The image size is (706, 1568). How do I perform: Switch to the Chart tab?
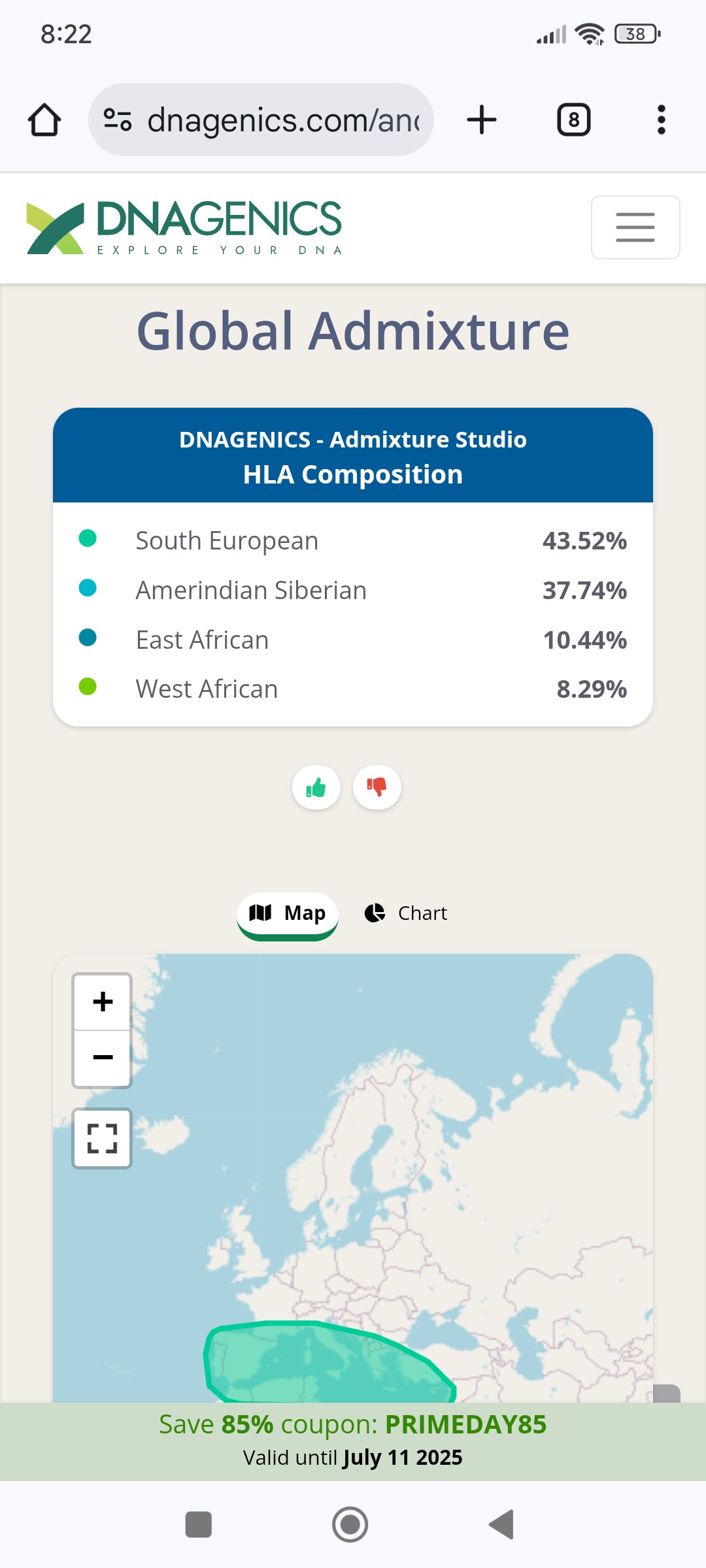(x=406, y=913)
